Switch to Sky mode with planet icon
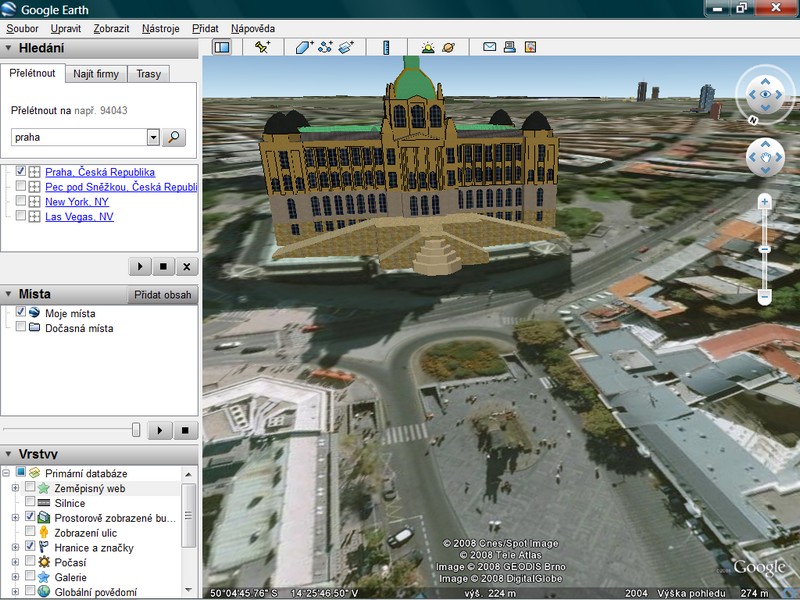Screen dimensions: 800x600 tap(448, 47)
